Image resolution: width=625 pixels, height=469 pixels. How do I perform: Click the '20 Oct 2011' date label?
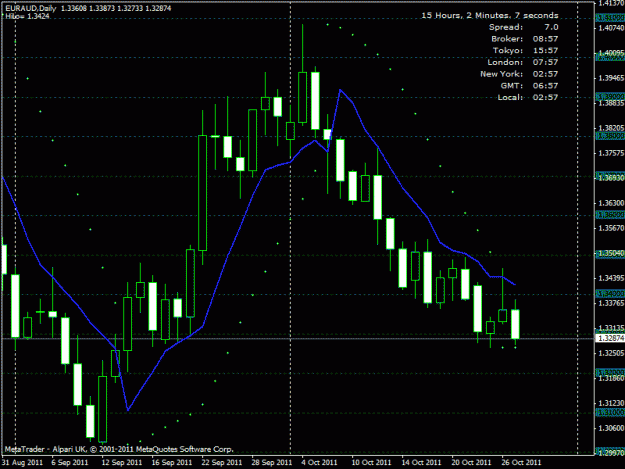click(471, 463)
